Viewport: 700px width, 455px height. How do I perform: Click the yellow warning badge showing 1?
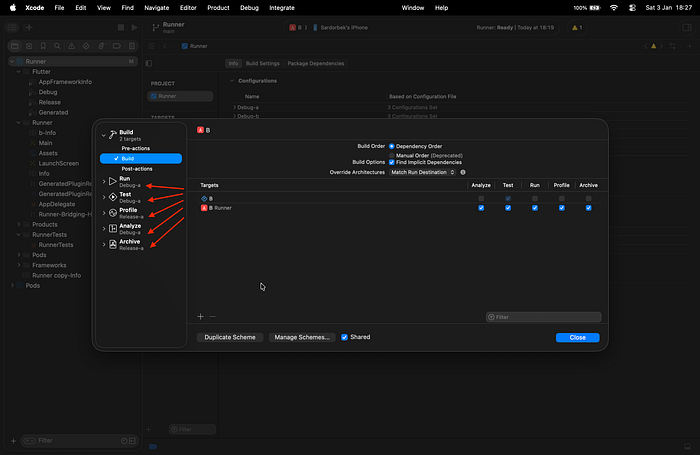tap(577, 28)
